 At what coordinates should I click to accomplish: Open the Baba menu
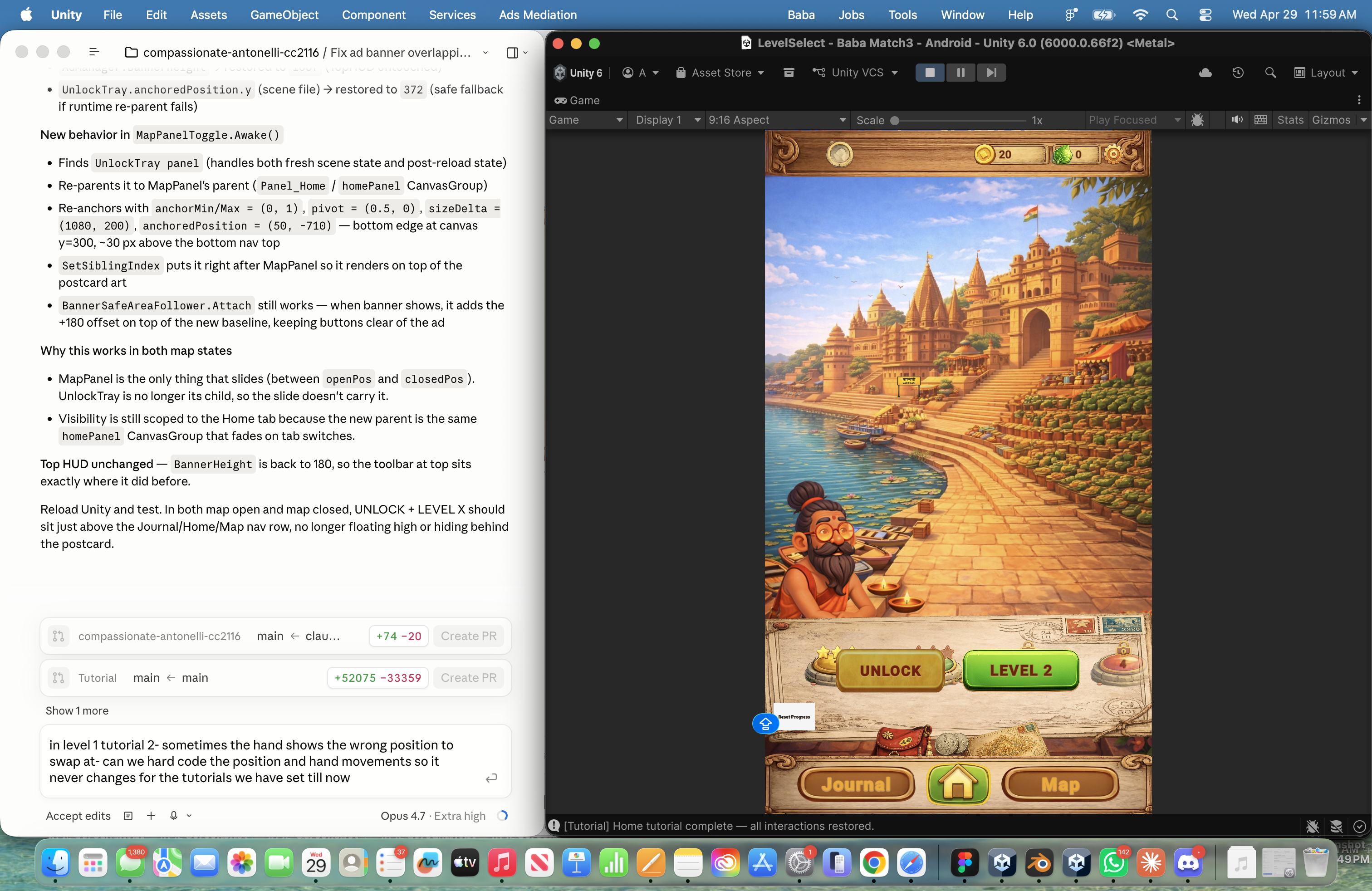pos(801,15)
